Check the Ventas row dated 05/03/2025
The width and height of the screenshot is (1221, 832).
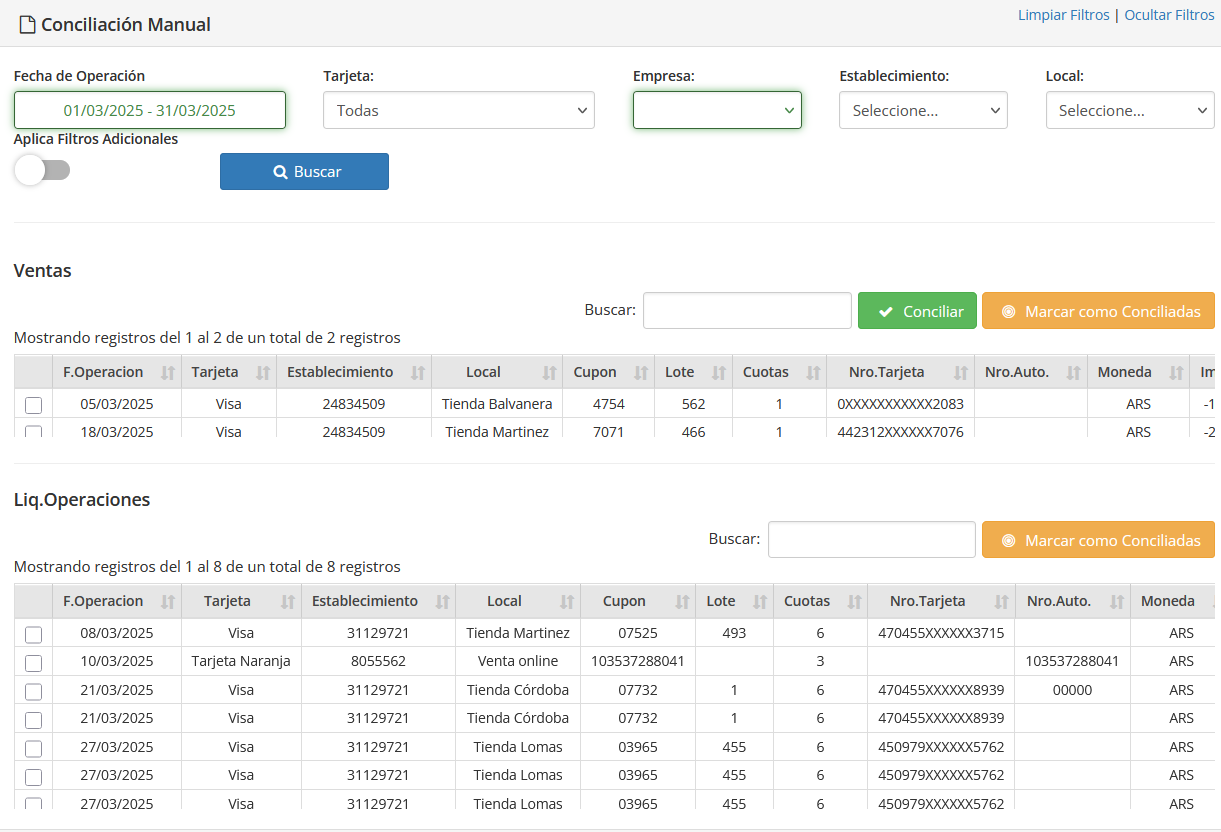coord(34,405)
